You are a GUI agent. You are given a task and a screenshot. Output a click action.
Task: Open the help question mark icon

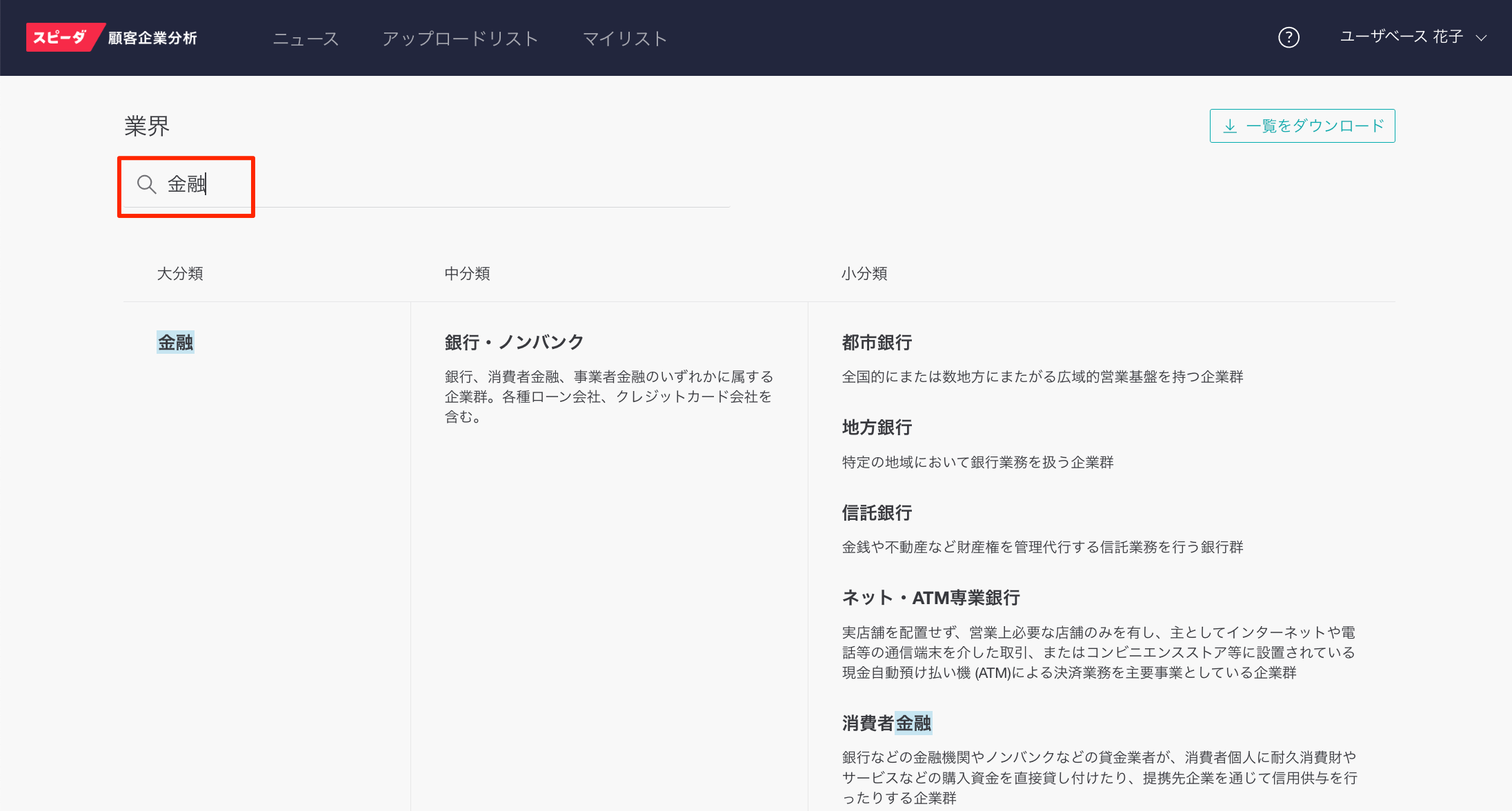pos(1289,37)
